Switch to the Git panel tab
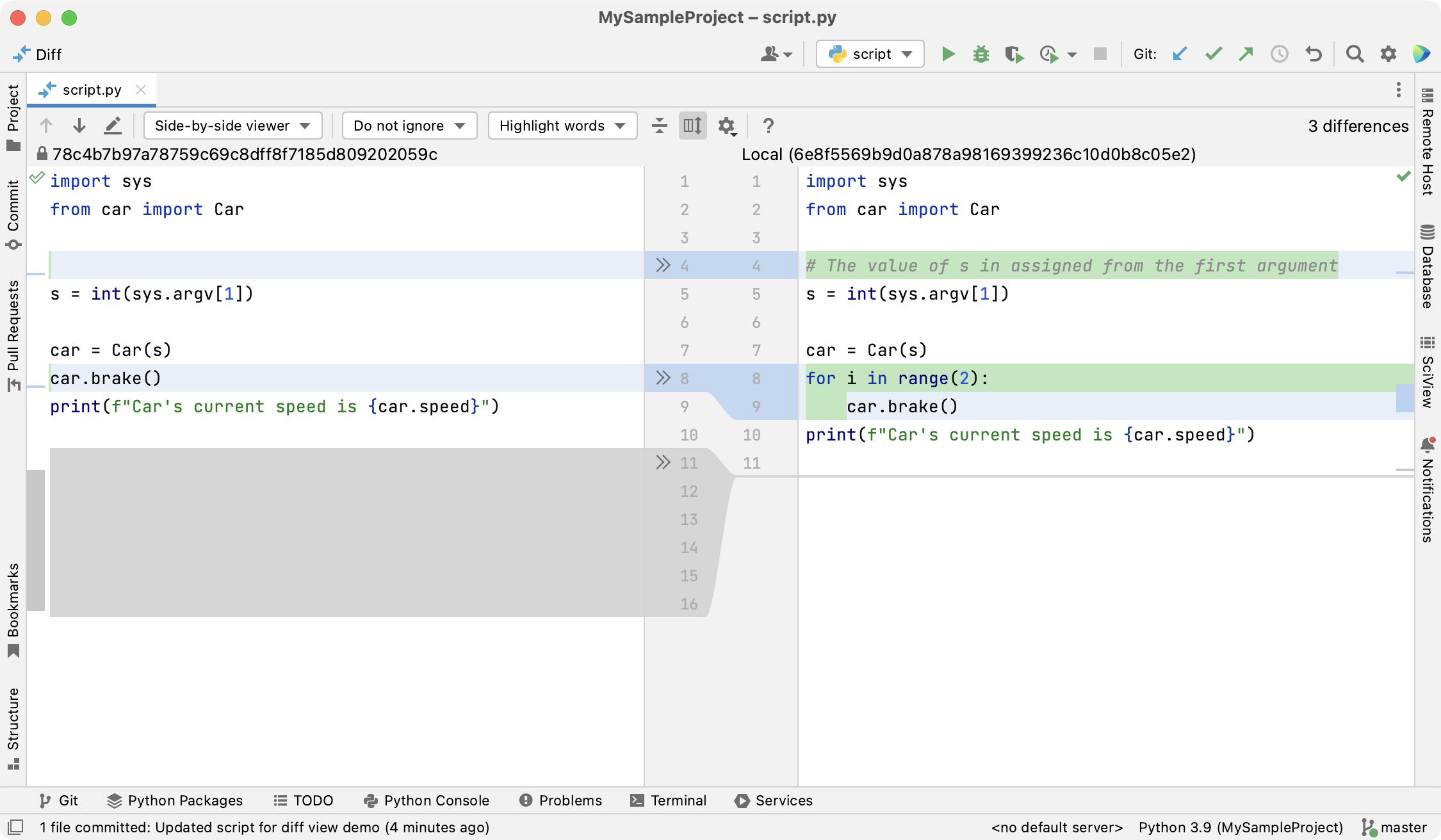The width and height of the screenshot is (1441, 840). click(57, 800)
